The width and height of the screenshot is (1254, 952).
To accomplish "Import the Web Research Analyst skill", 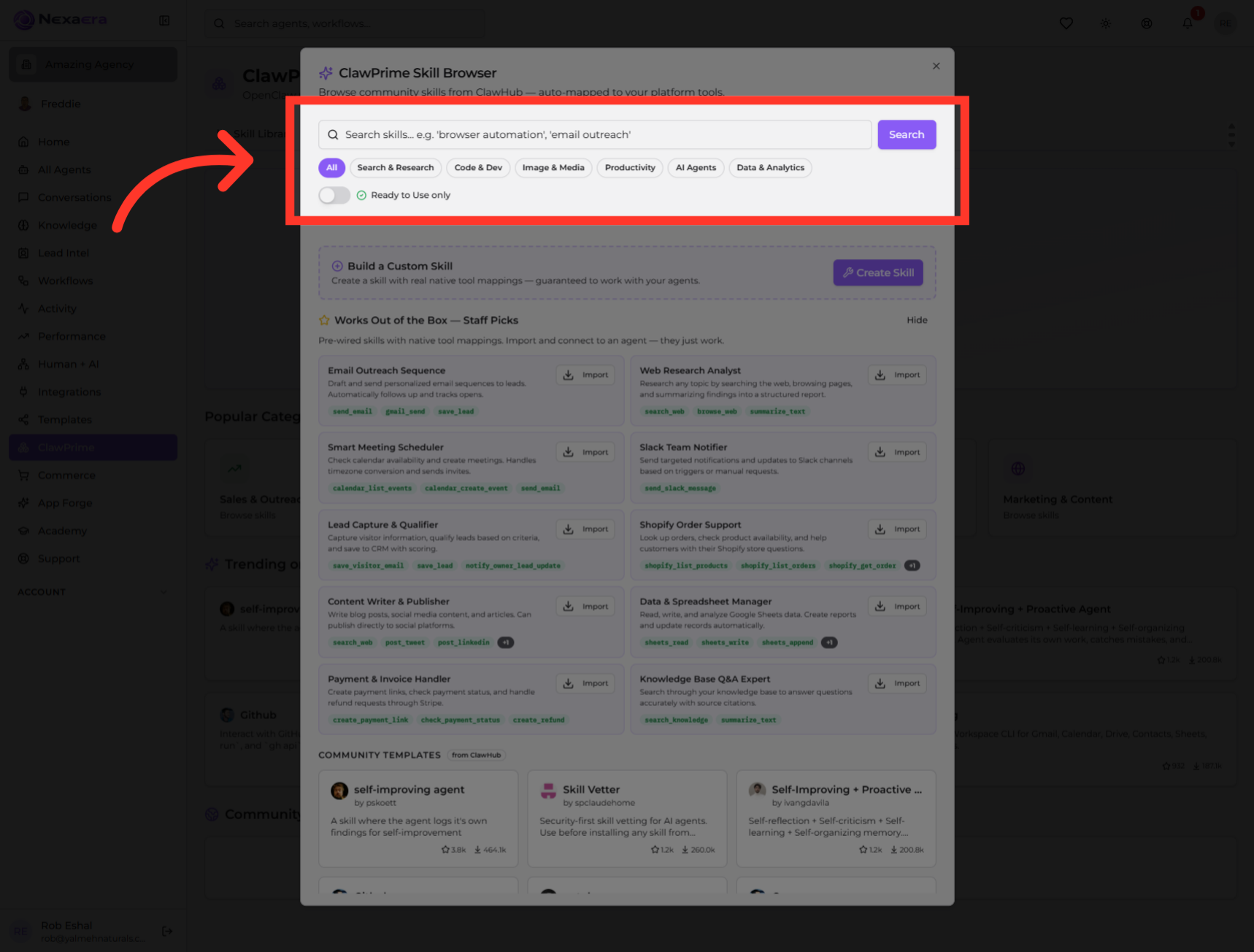I will [897, 375].
